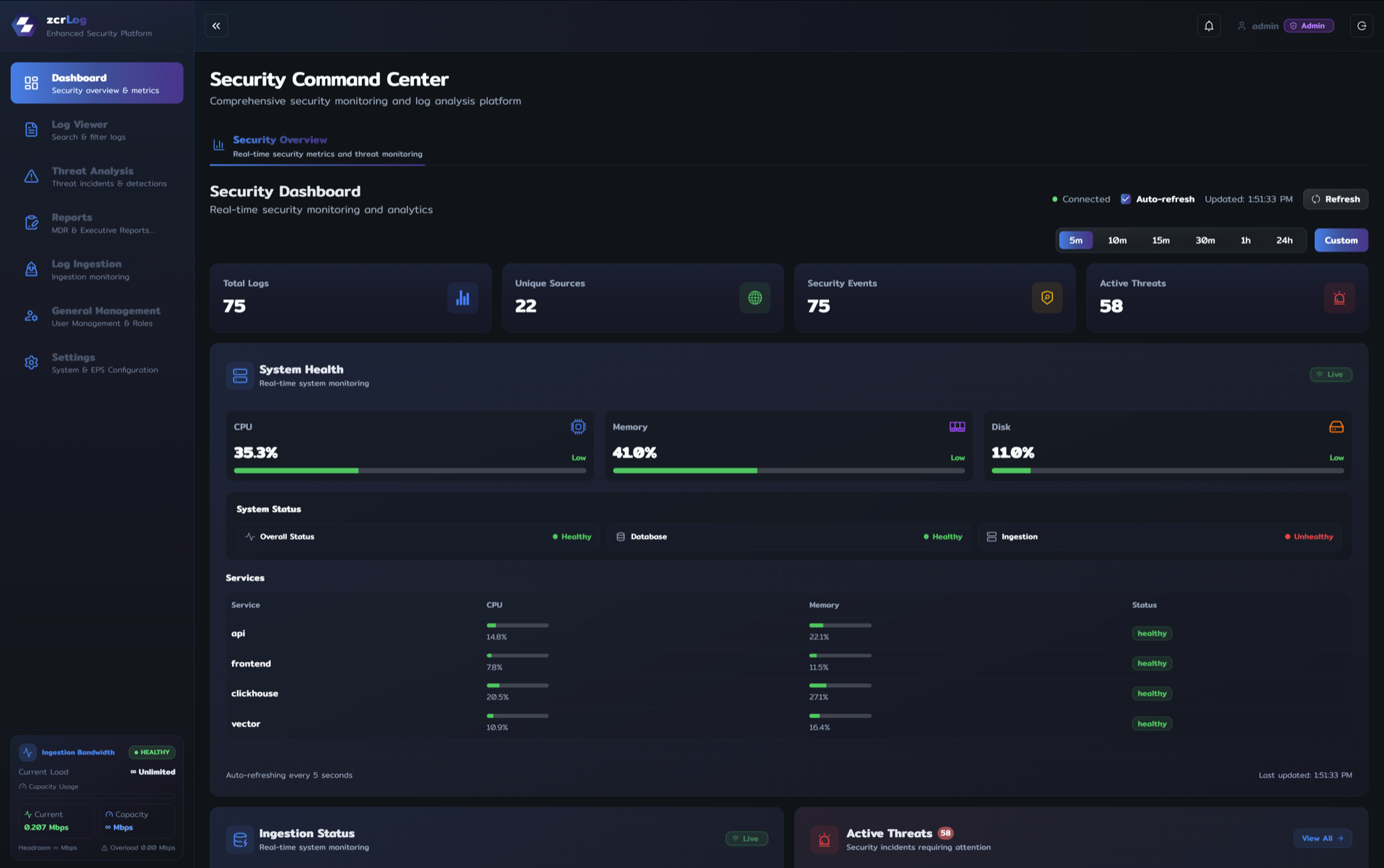1384x868 pixels.
Task: Open Settings in the sidebar
Action: click(97, 363)
